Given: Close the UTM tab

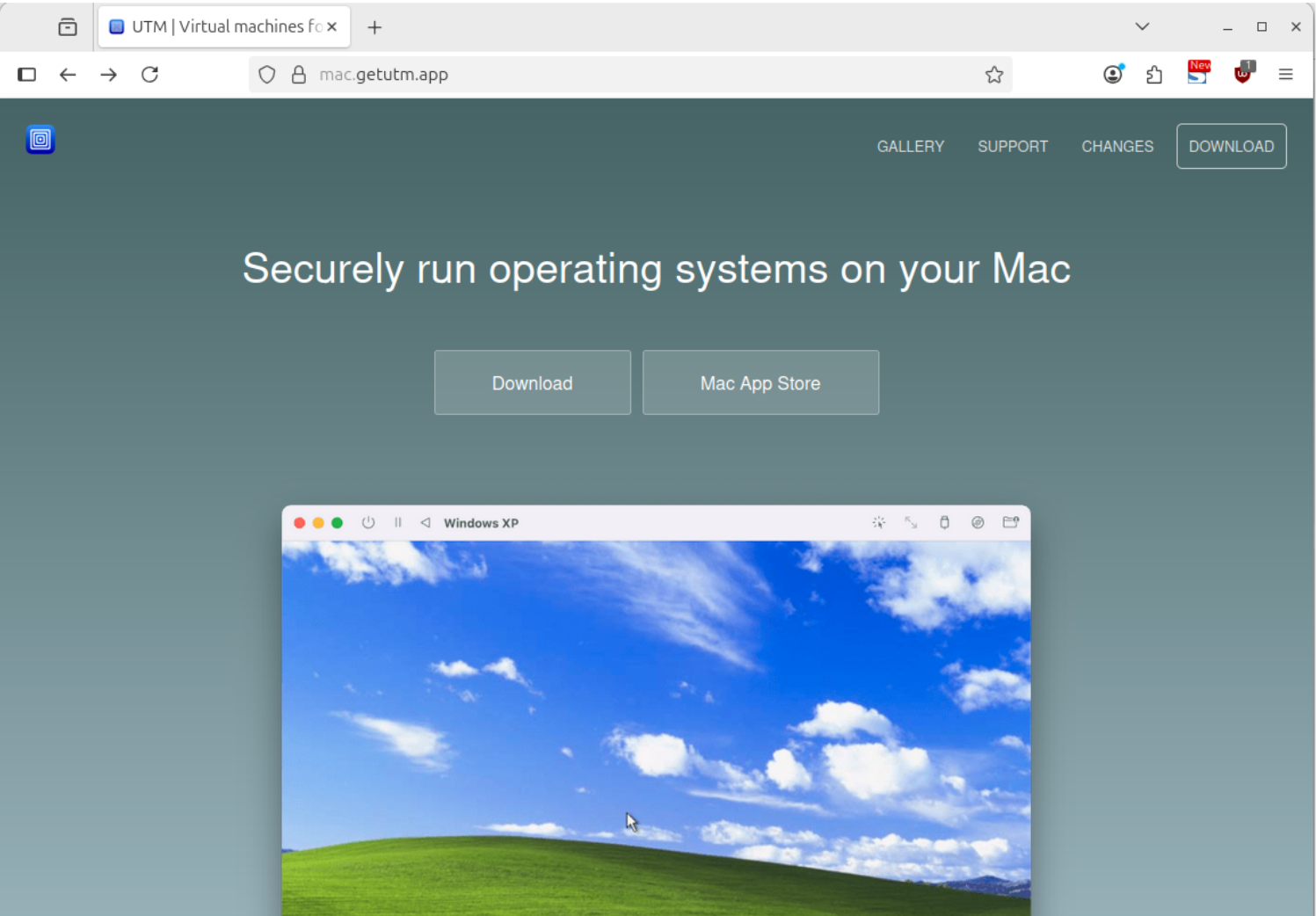Looking at the screenshot, I should (x=332, y=27).
